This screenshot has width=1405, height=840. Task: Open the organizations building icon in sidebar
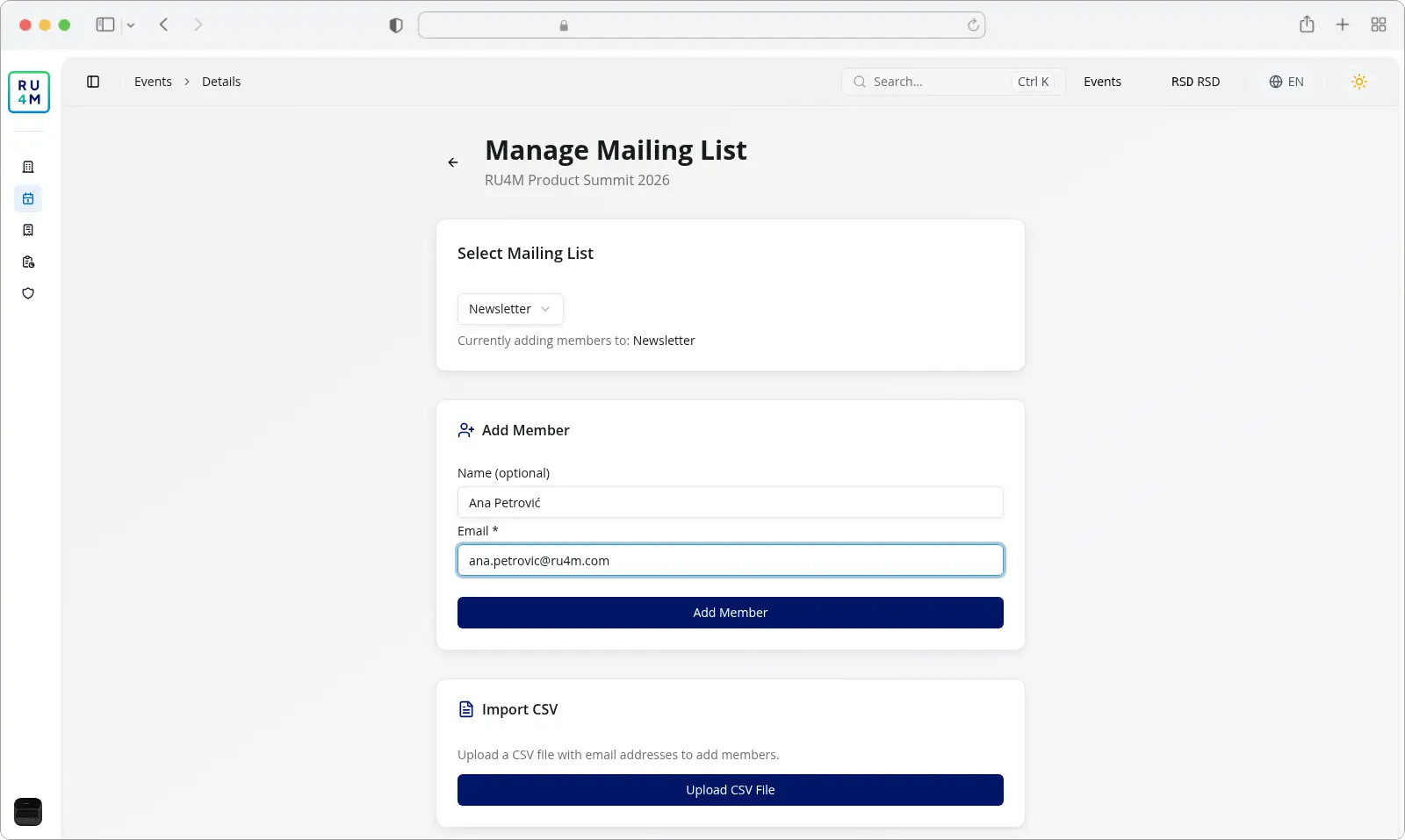[x=28, y=167]
